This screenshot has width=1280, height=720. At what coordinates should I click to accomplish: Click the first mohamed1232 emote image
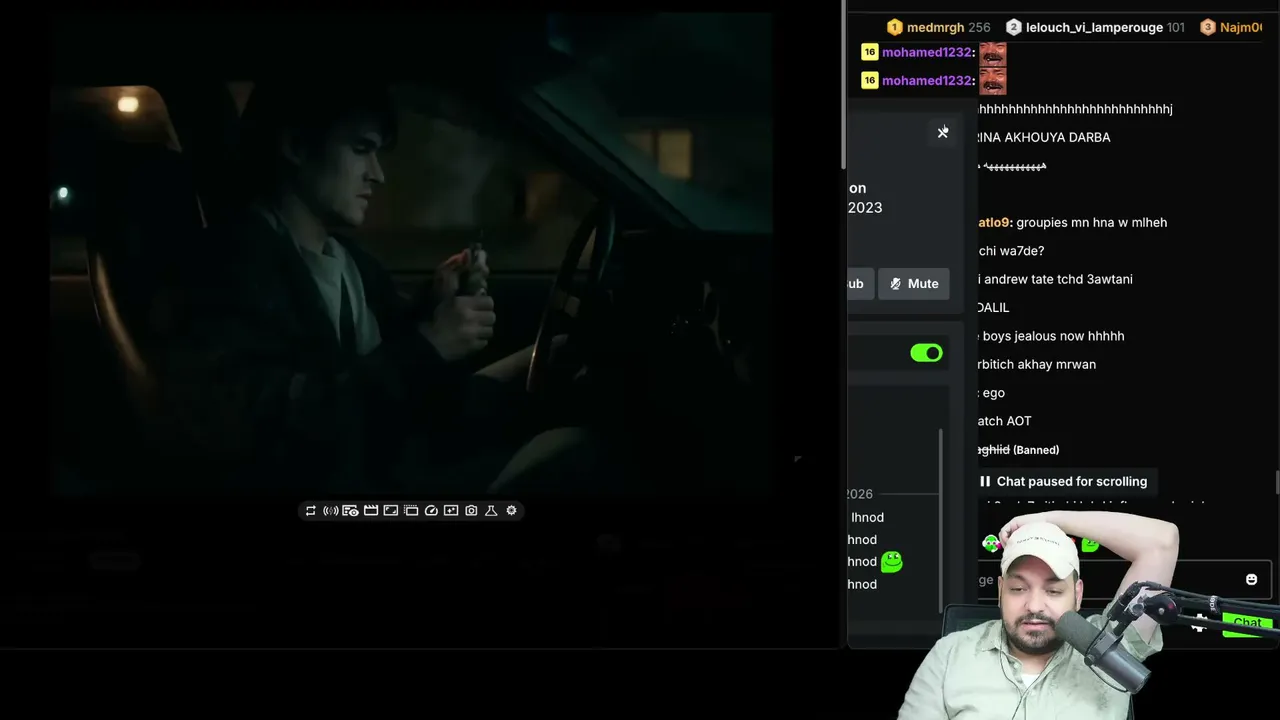click(x=993, y=53)
